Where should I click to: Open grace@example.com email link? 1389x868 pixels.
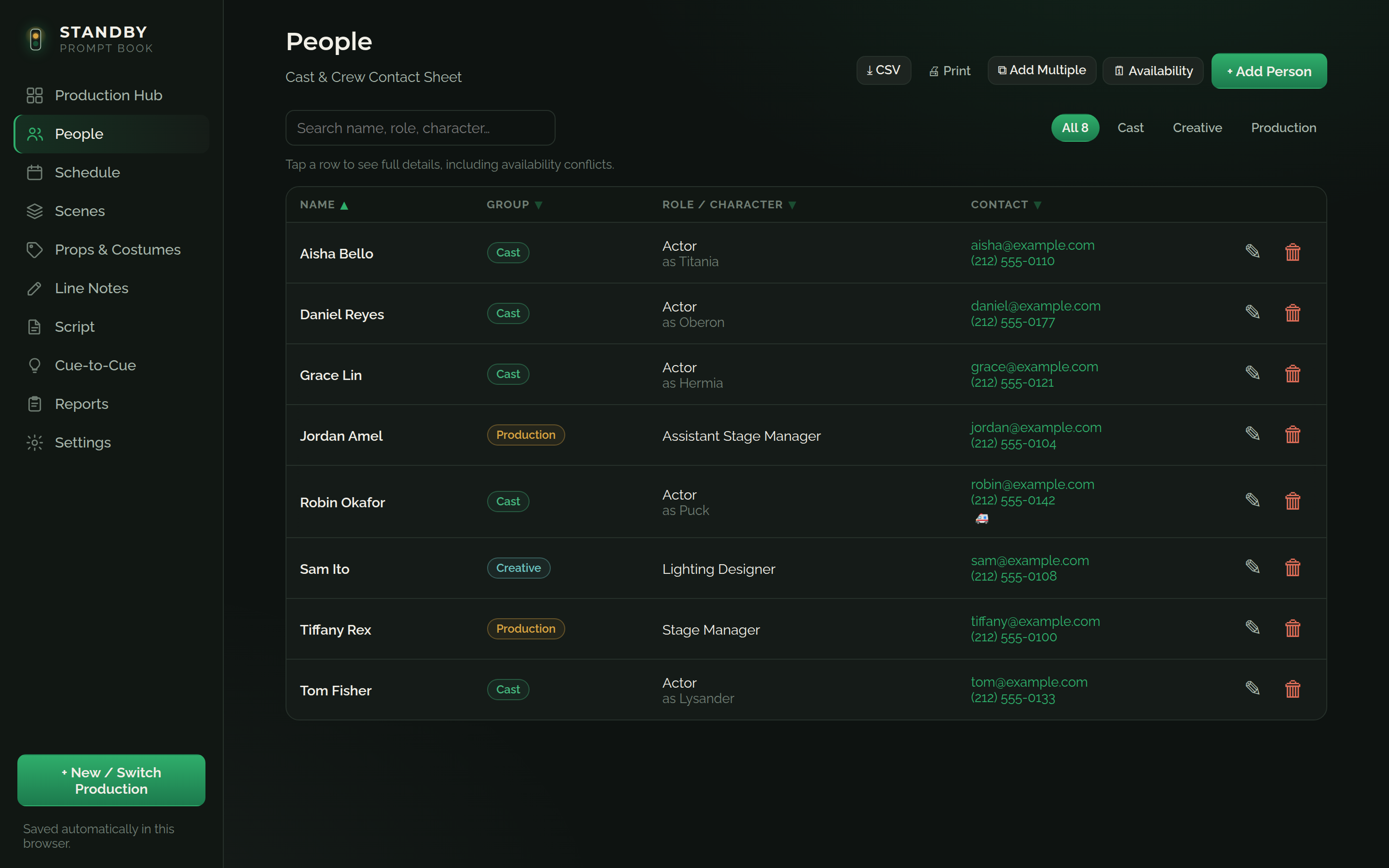click(1035, 367)
